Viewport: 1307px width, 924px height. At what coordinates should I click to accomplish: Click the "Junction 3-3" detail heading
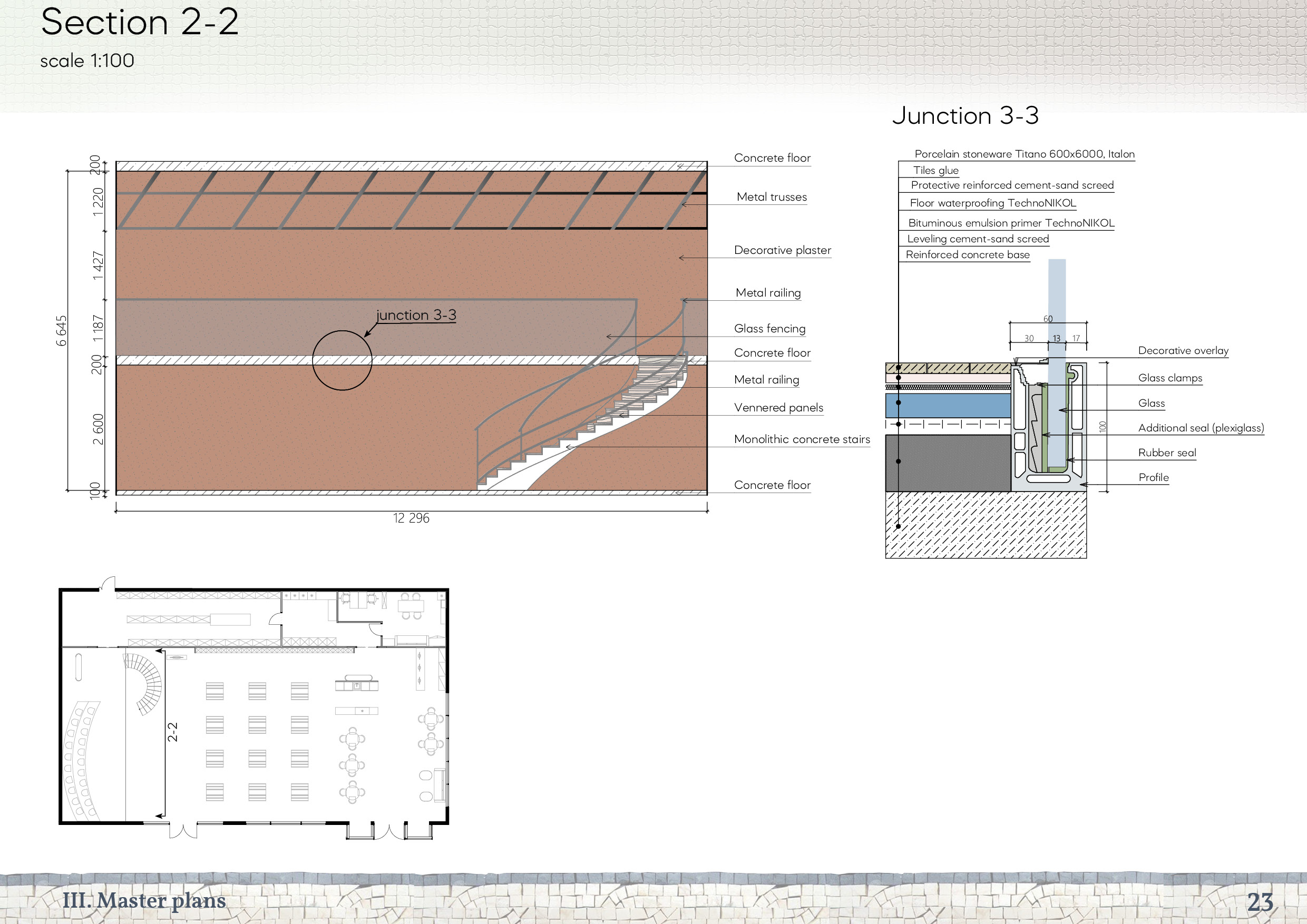click(x=965, y=115)
